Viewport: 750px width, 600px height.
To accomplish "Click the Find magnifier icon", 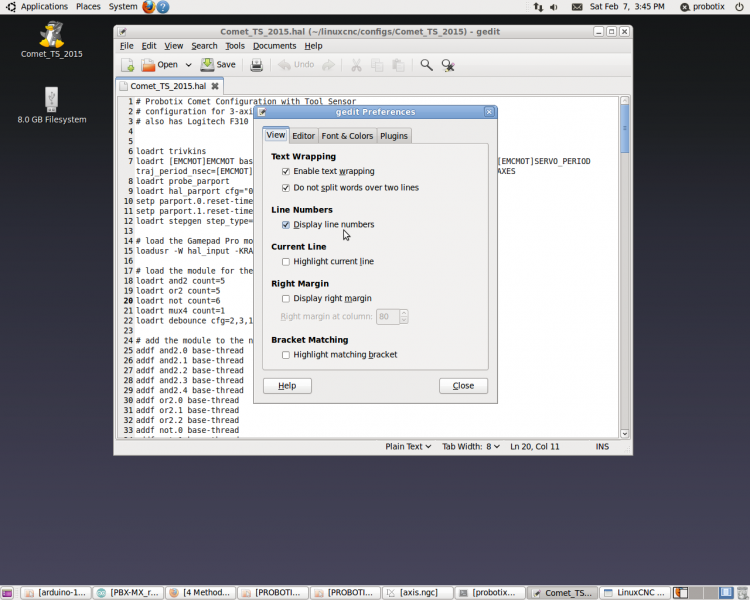I will 426,65.
